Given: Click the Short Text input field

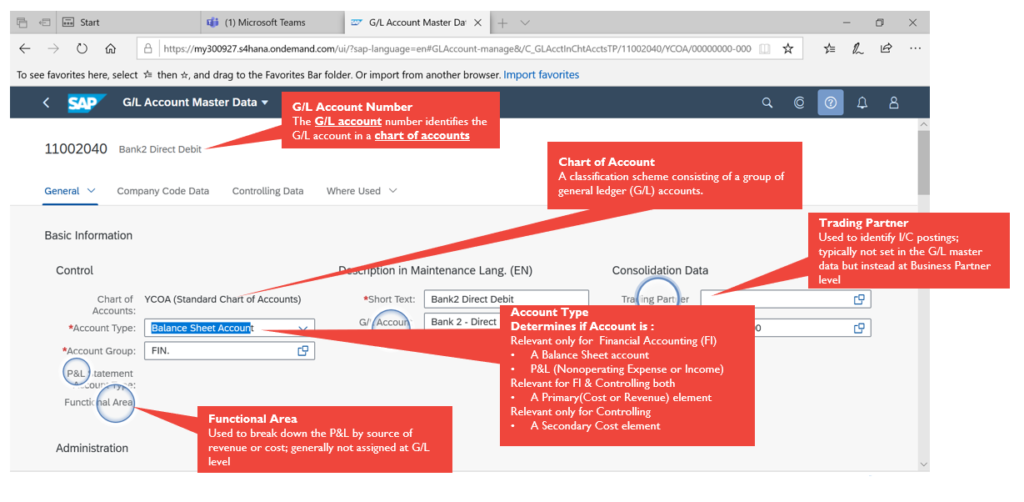Looking at the screenshot, I should [506, 299].
